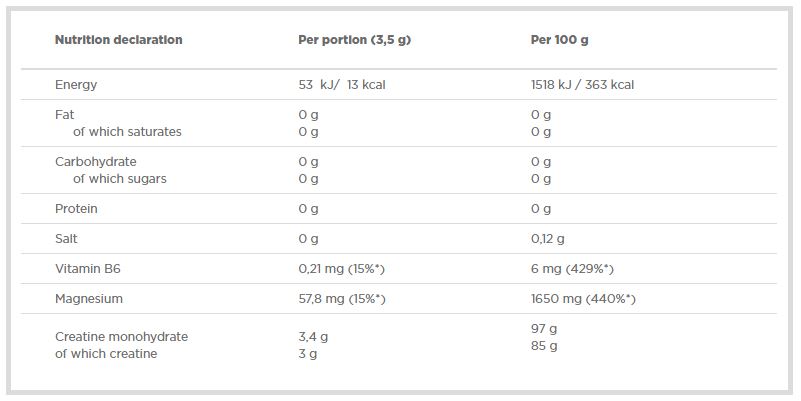
Task: Select the Fat row label
Action: [65, 115]
